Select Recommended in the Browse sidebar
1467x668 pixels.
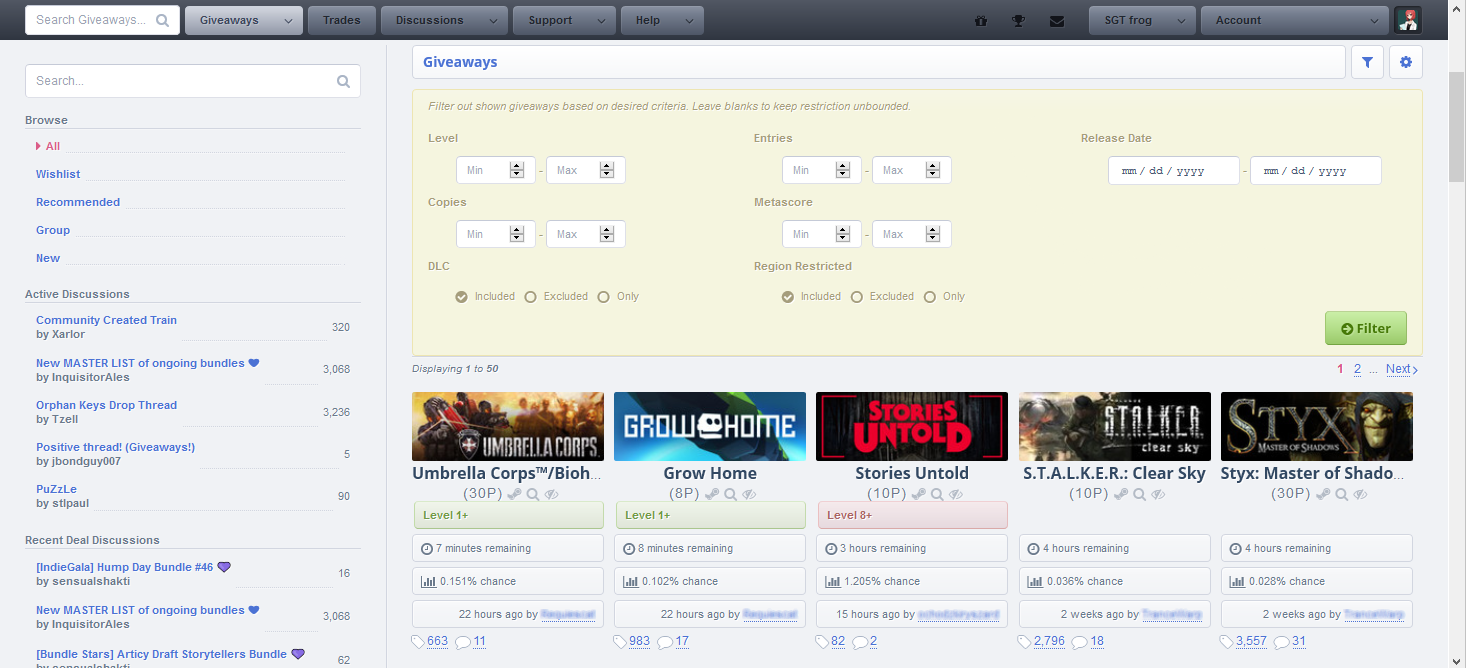pos(78,202)
